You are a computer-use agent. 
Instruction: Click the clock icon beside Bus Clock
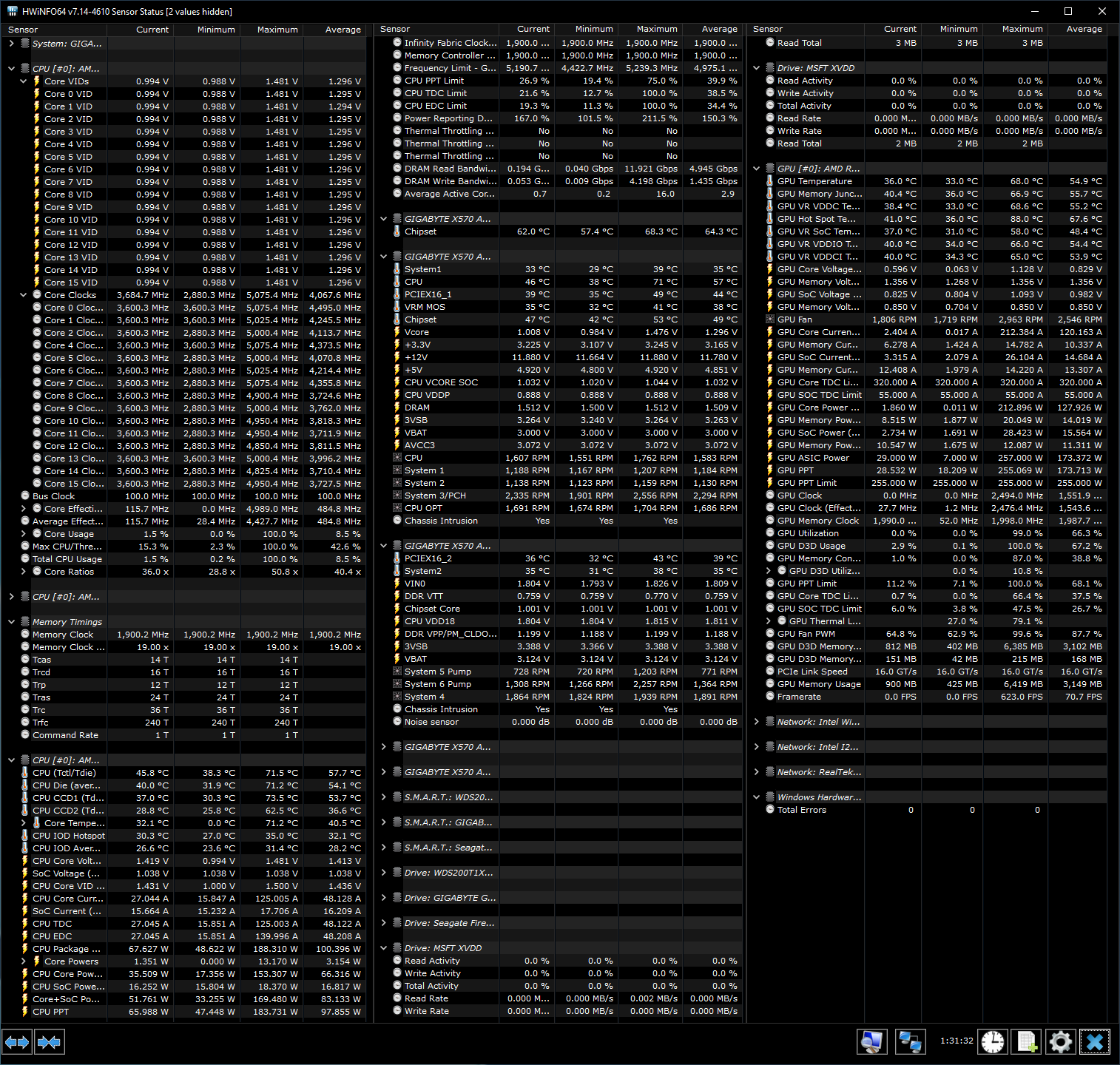pyautogui.click(x=25, y=496)
